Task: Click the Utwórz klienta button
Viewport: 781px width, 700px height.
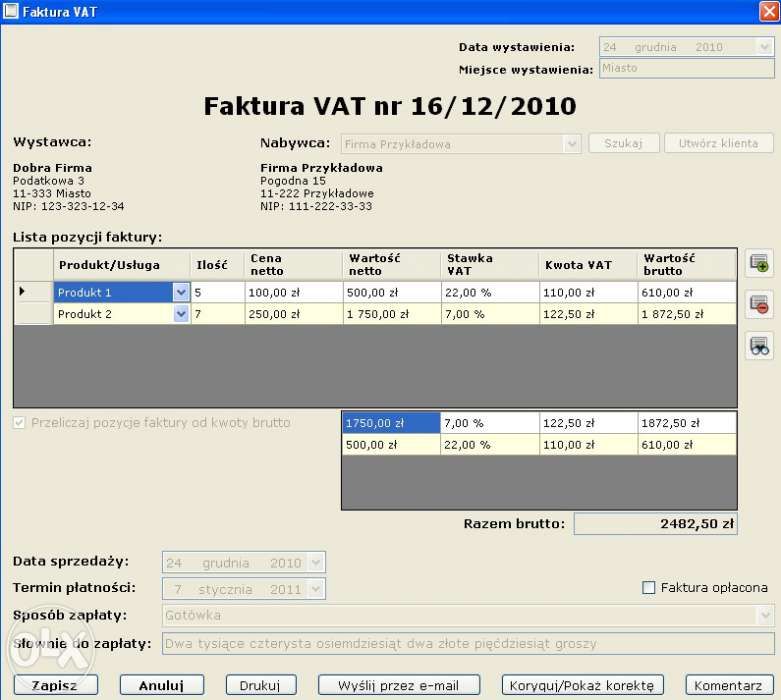Action: tap(719, 143)
